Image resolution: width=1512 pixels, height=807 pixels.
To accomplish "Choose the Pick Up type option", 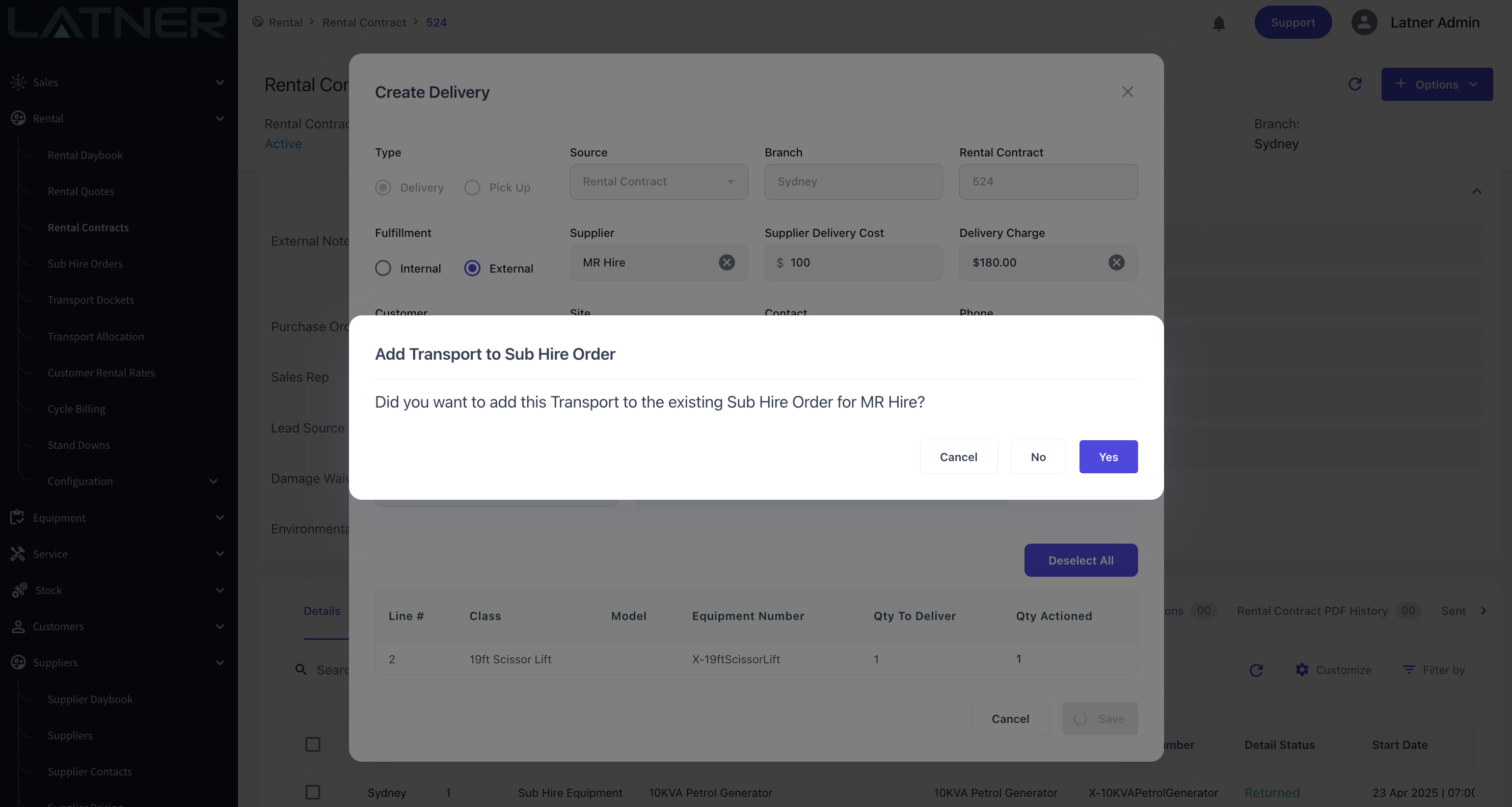I will 473,187.
